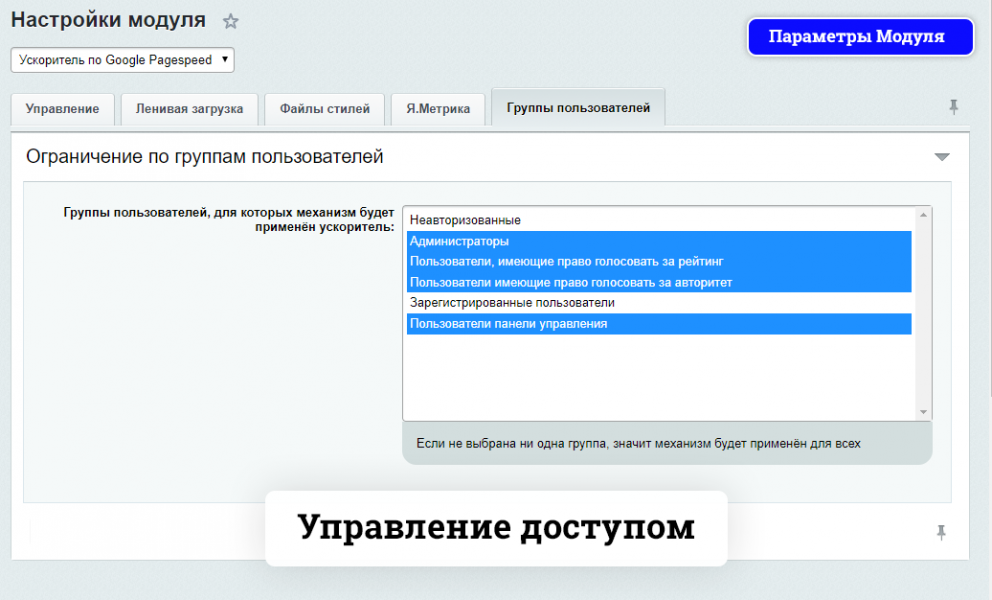Click the pin icon beside the tab row
The image size is (992, 600).
pos(953,107)
